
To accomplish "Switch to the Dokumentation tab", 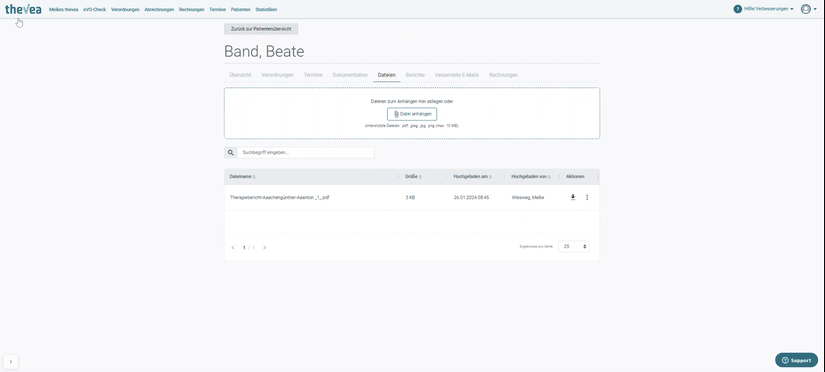I will click(x=350, y=75).
